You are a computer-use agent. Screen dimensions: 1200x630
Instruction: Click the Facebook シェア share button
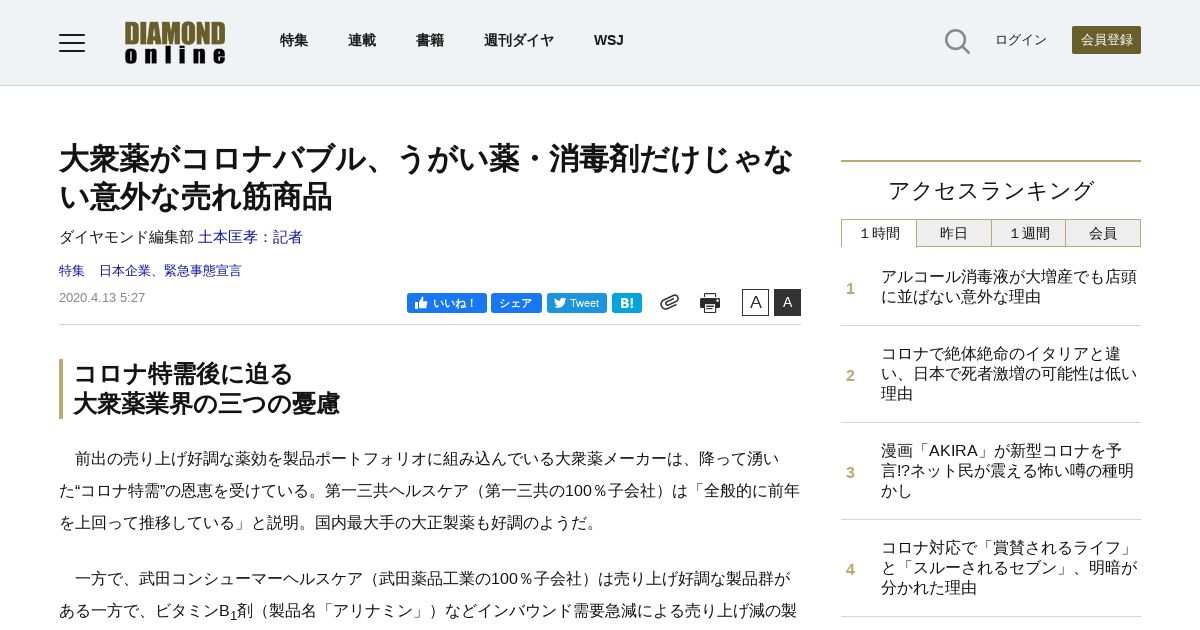tap(516, 303)
